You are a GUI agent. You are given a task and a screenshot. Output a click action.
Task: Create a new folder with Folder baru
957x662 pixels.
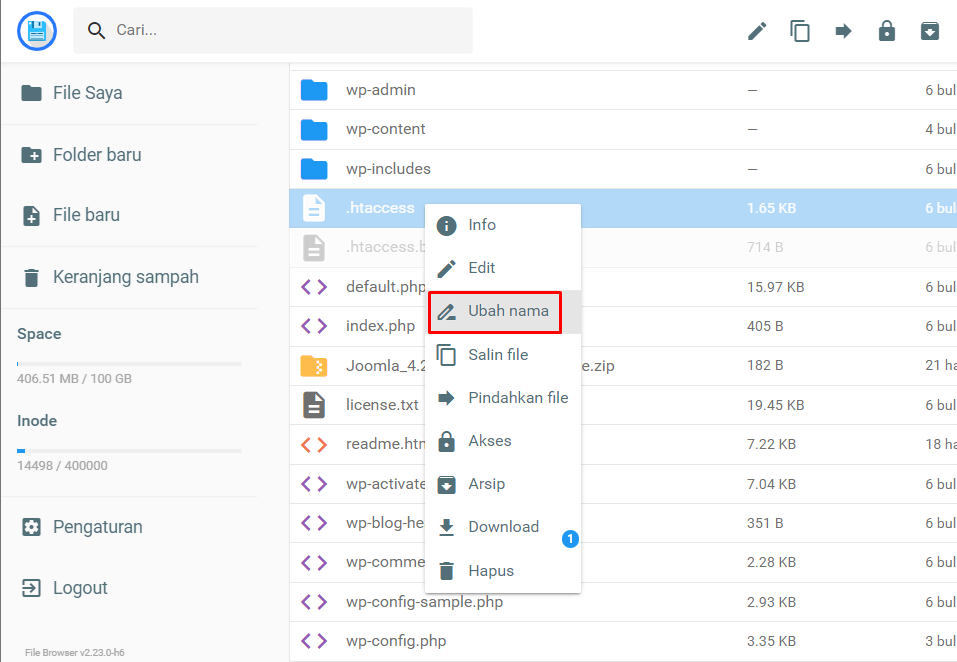(x=96, y=155)
